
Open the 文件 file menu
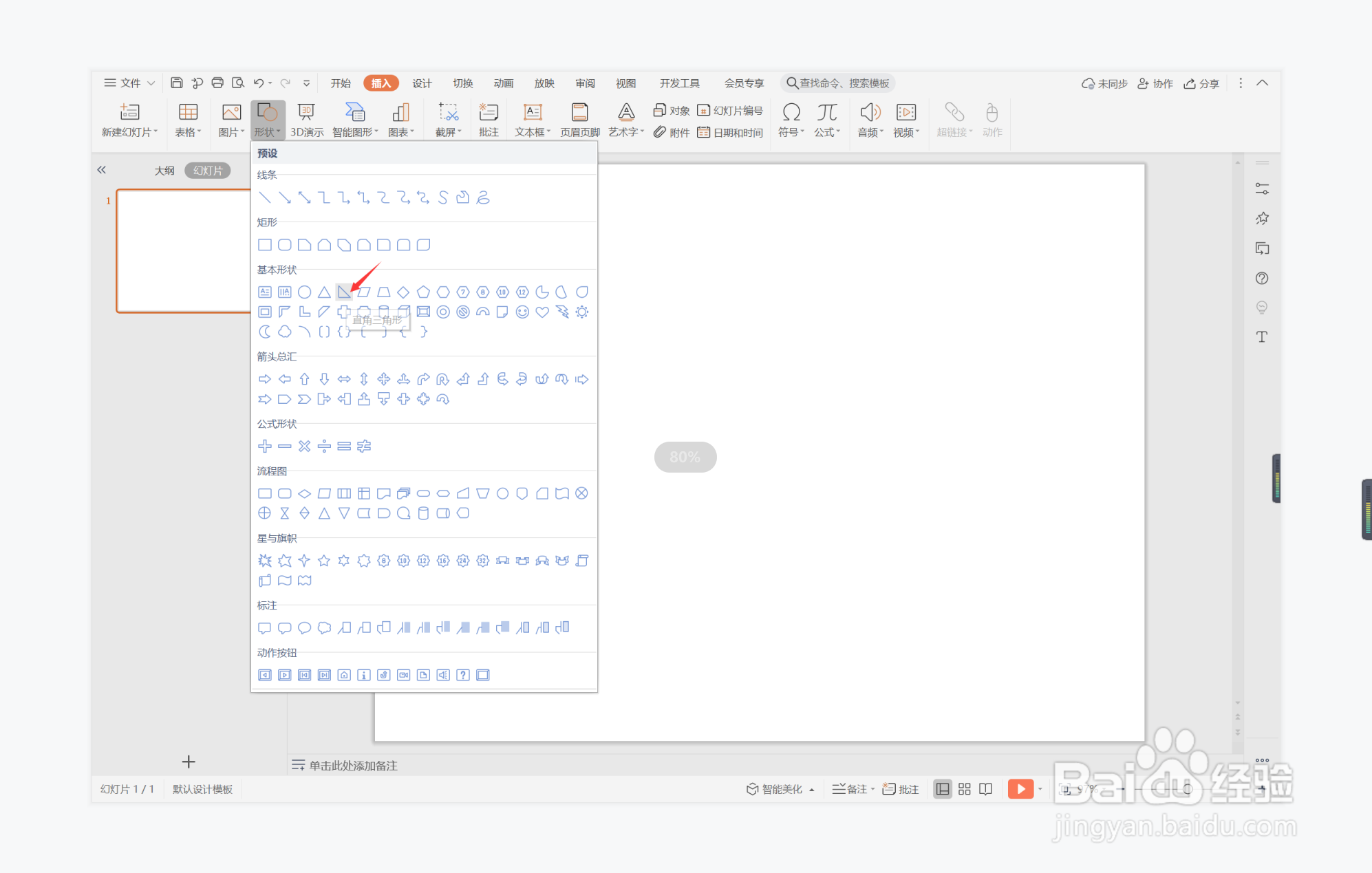coord(129,83)
